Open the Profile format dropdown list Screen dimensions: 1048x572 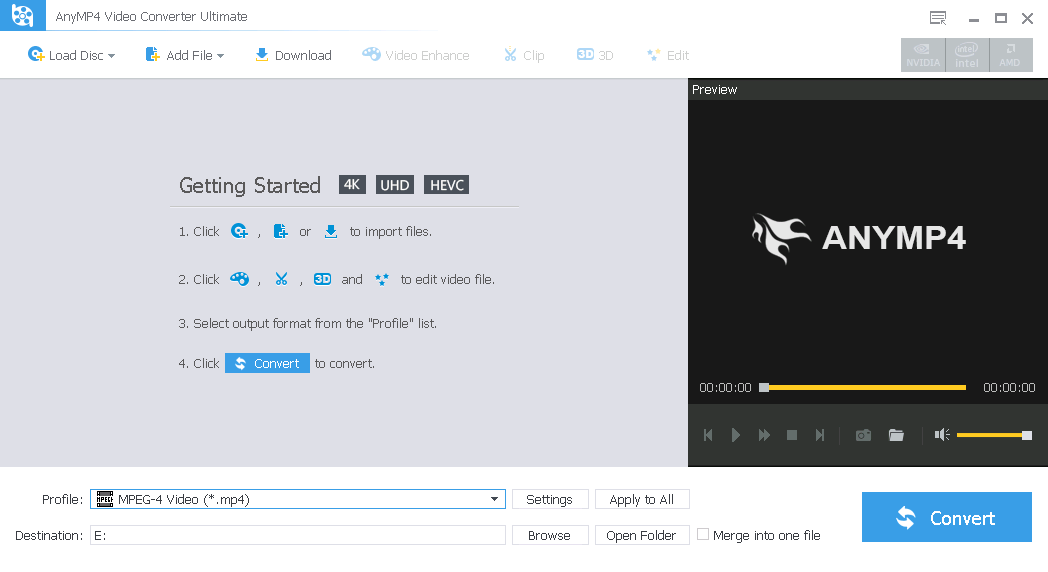pyautogui.click(x=494, y=499)
